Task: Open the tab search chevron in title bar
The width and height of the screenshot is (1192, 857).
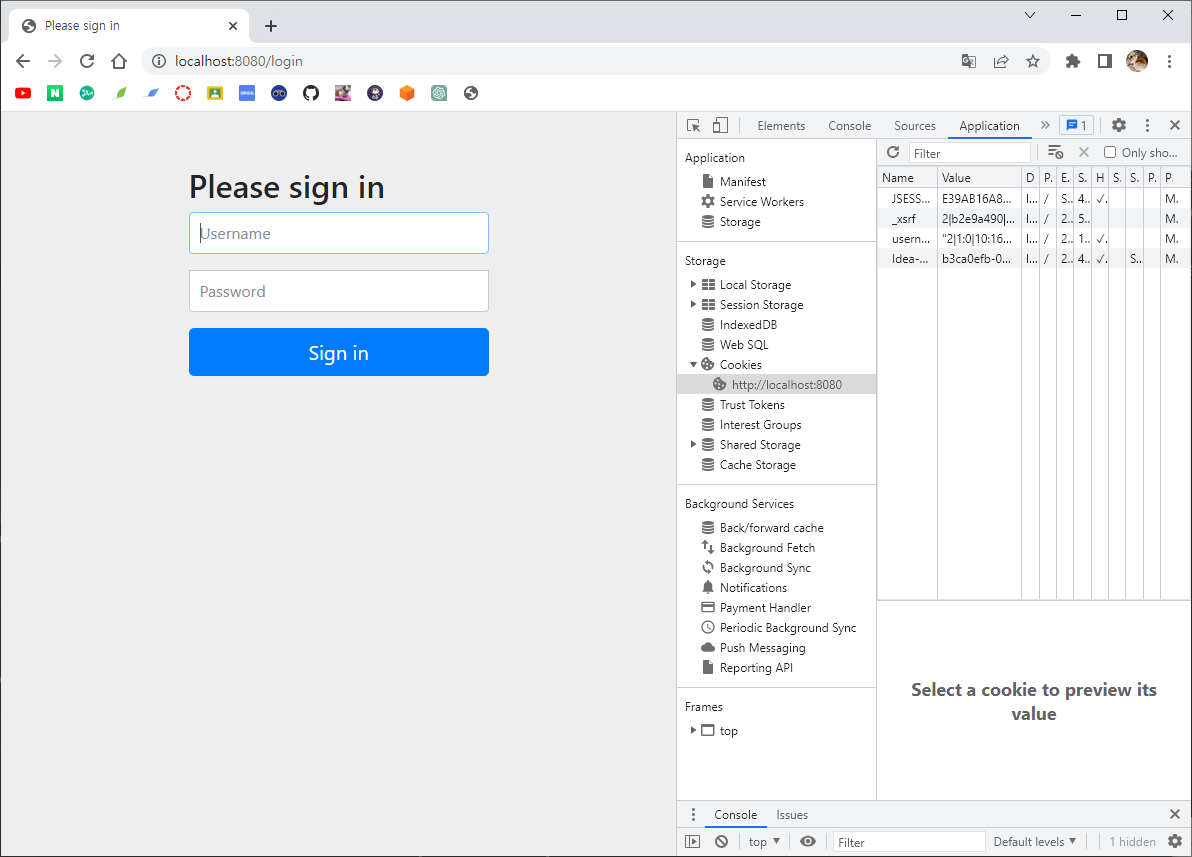Action: (1030, 15)
